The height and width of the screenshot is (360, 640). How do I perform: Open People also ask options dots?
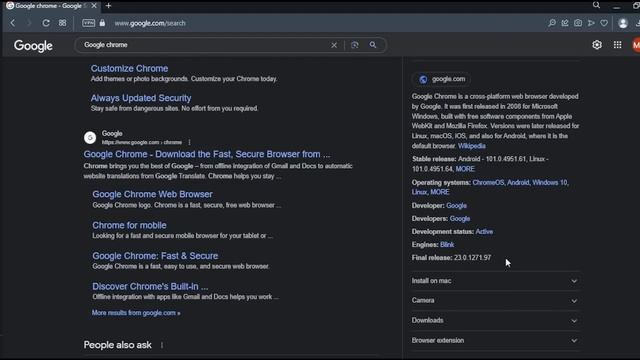(x=162, y=345)
